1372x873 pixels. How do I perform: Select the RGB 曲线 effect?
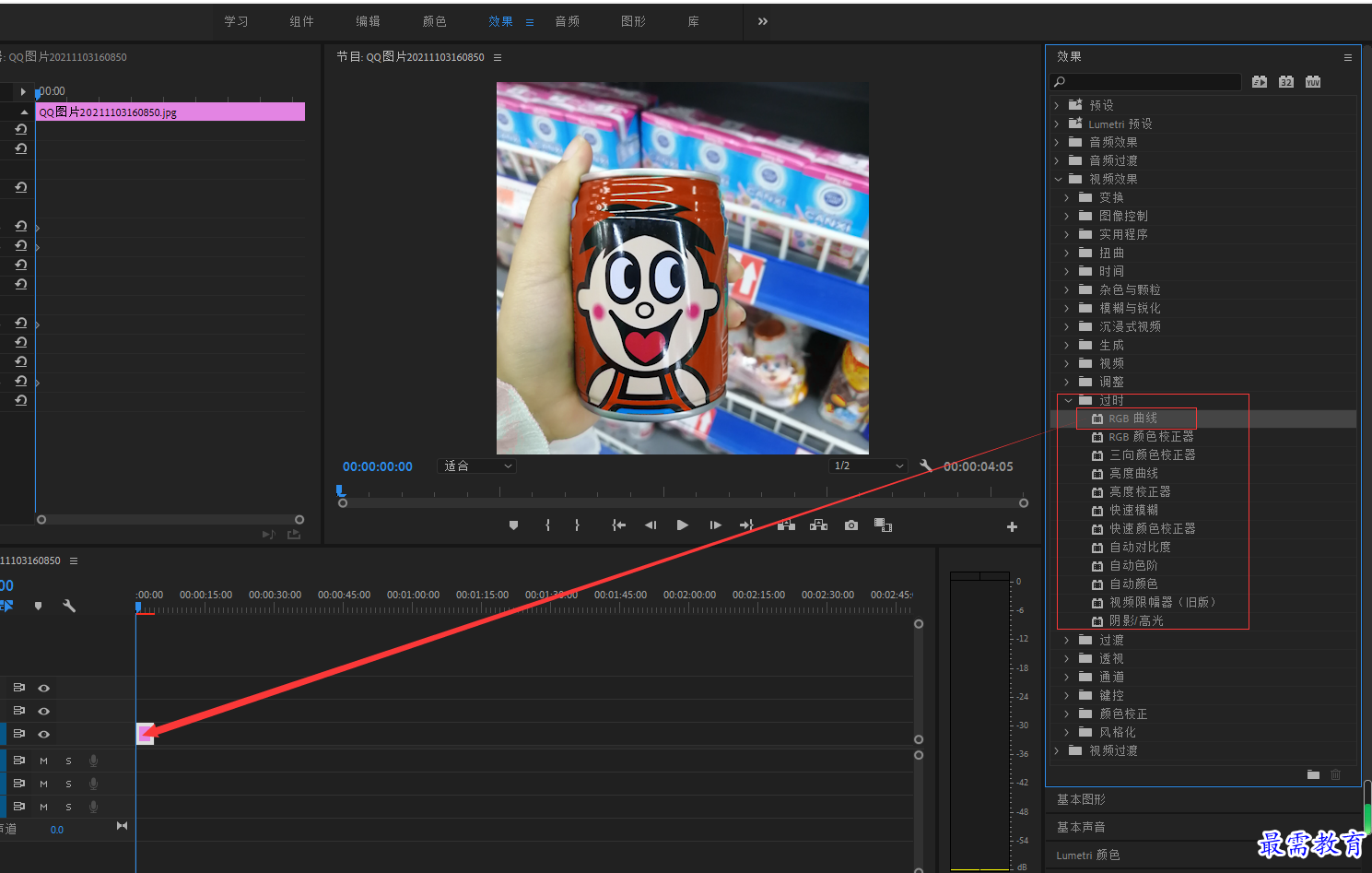click(x=1132, y=419)
